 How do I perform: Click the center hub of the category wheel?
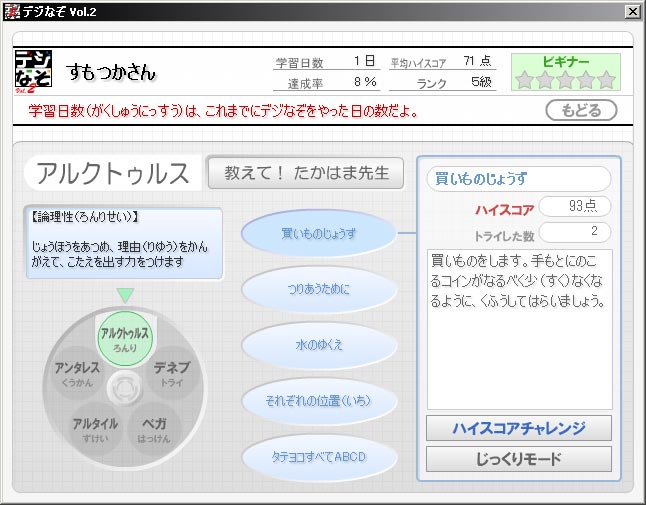click(125, 386)
